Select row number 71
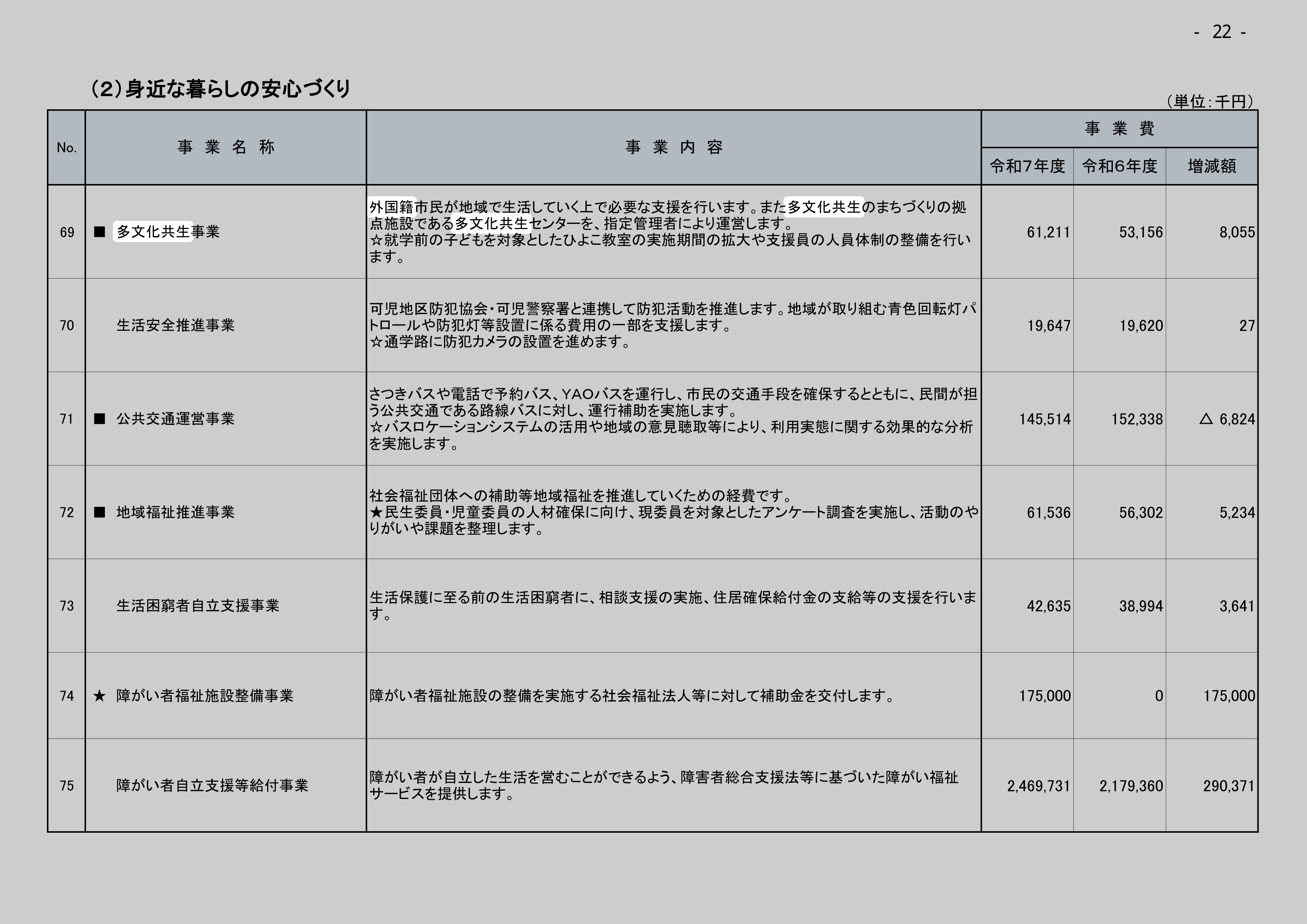The height and width of the screenshot is (924, 1307). (x=67, y=419)
